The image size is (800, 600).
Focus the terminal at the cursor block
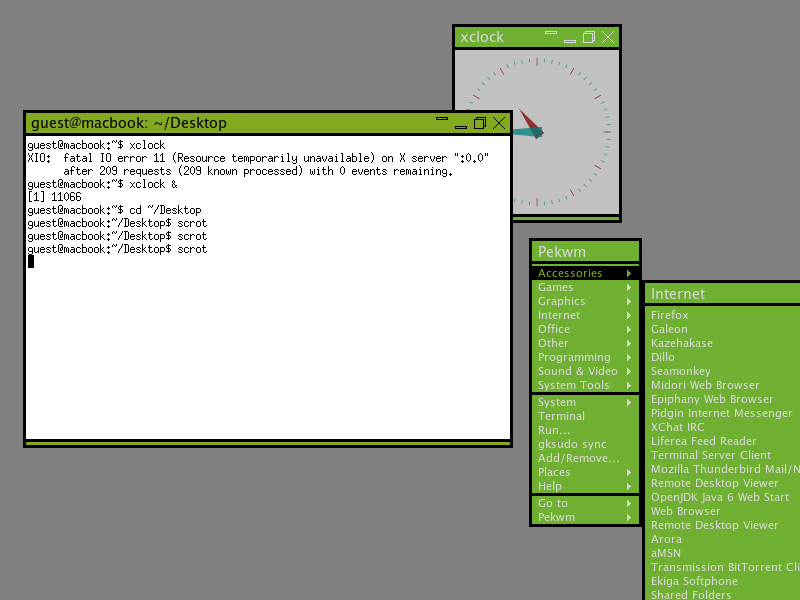31,262
